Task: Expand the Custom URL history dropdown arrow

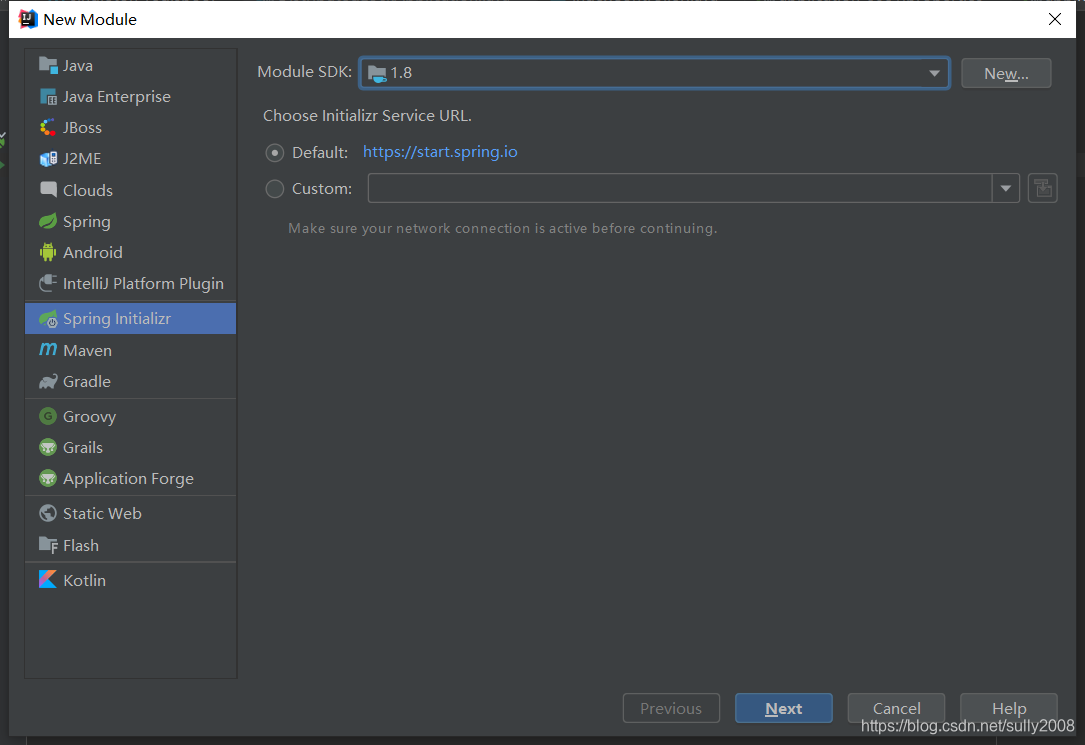Action: point(1005,188)
